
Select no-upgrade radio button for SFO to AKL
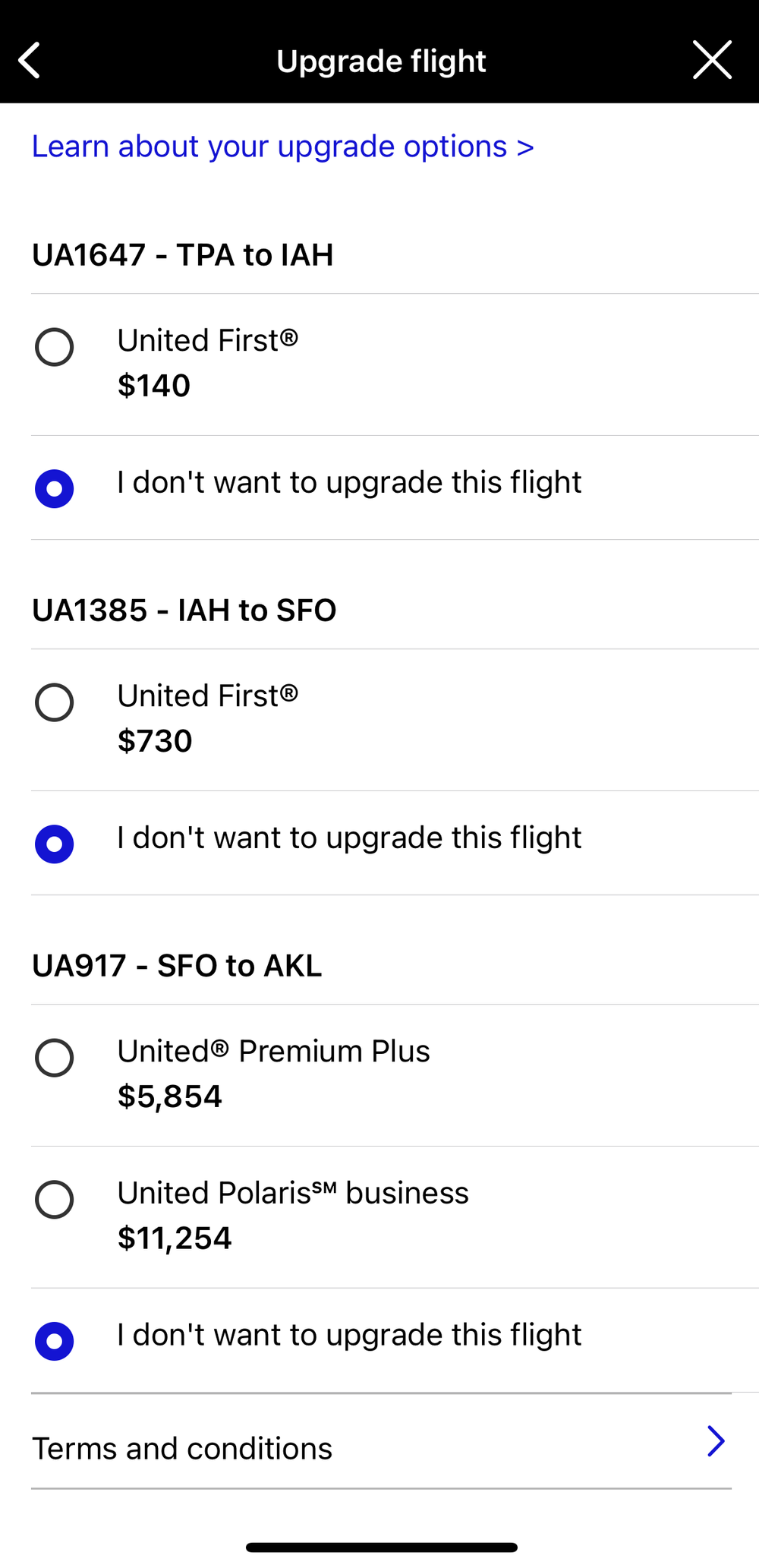click(55, 1341)
